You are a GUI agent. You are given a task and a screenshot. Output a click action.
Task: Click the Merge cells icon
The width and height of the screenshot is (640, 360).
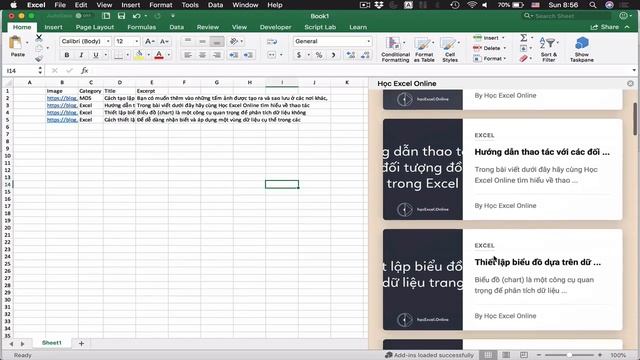point(272,55)
